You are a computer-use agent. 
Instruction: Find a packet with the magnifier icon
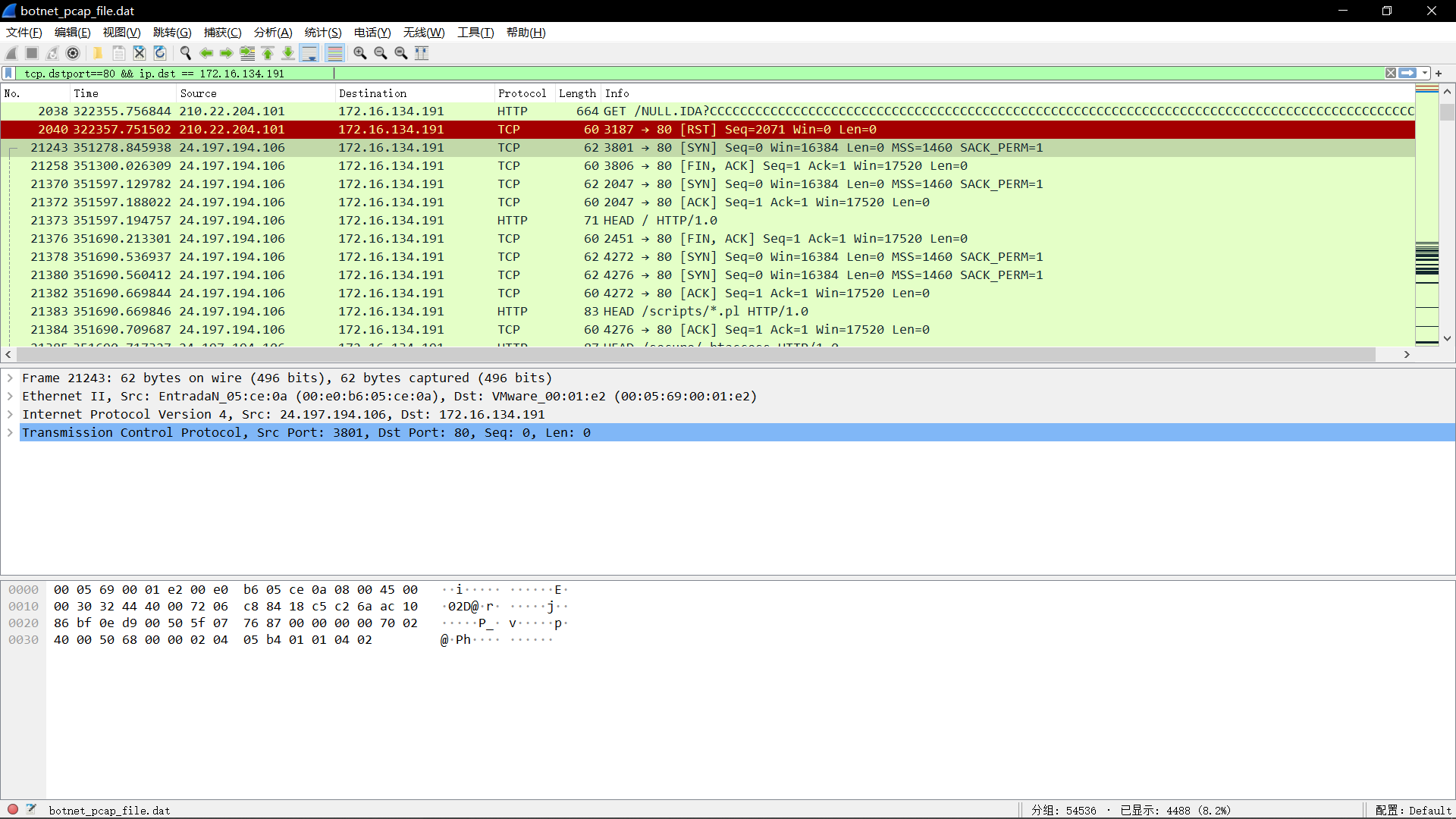[x=185, y=53]
